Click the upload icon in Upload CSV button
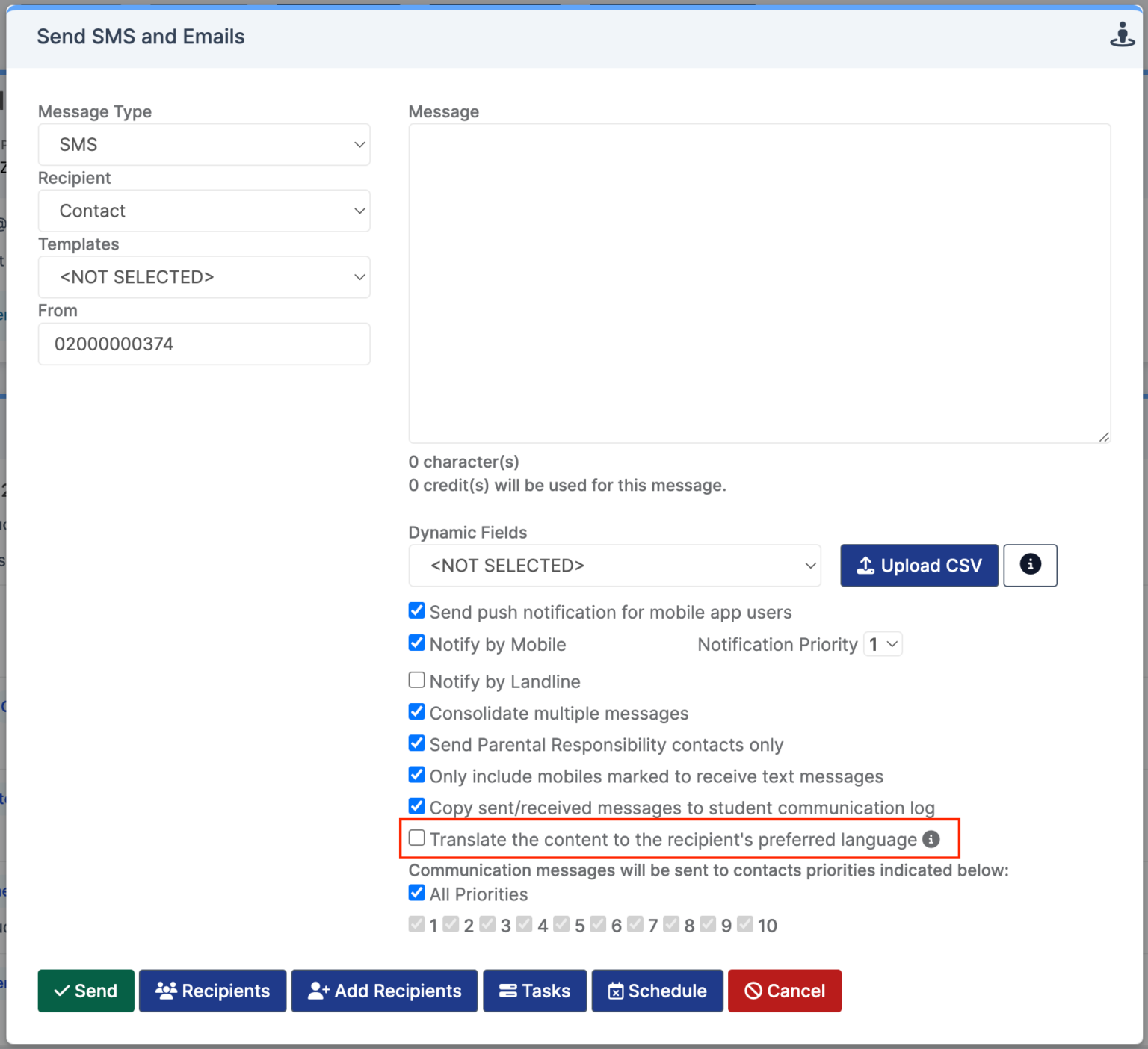Viewport: 1148px width, 1049px height. (865, 566)
